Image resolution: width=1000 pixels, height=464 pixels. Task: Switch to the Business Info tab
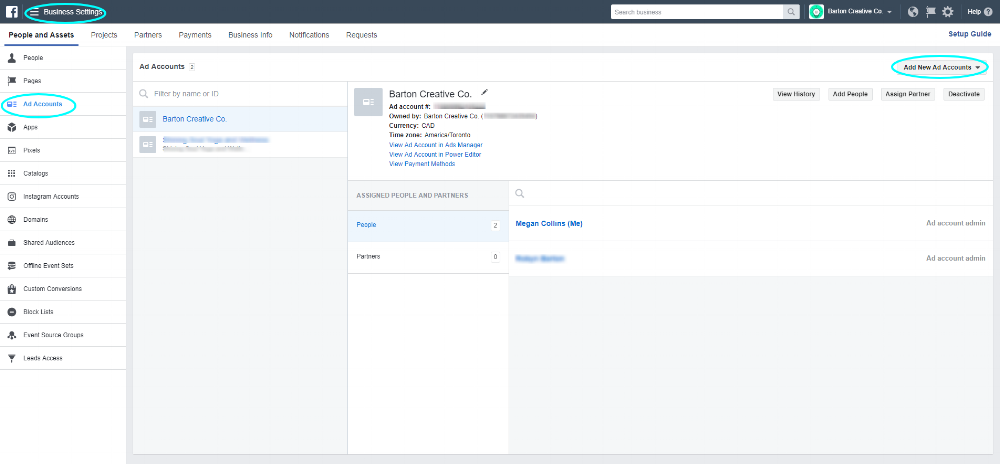(x=250, y=35)
